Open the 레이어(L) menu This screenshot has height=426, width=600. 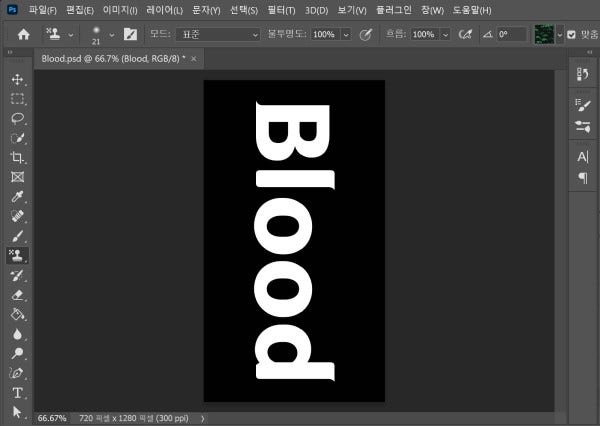pyautogui.click(x=164, y=10)
